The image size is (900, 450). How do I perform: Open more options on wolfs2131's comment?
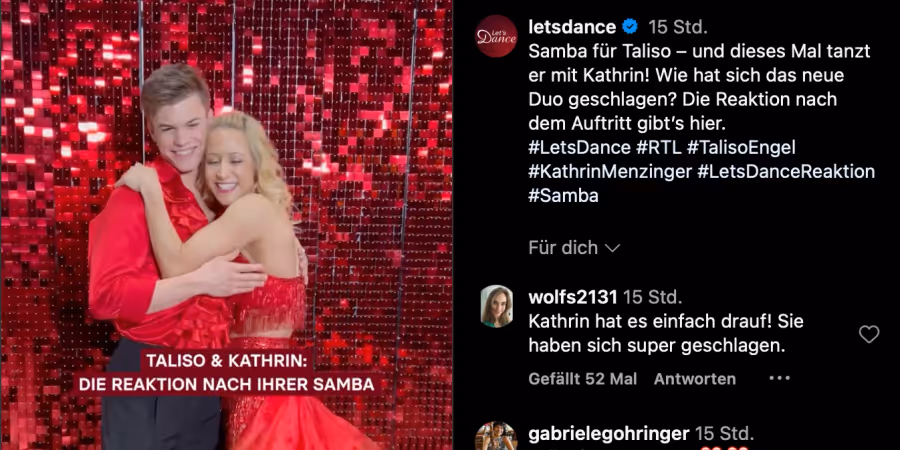coord(779,378)
